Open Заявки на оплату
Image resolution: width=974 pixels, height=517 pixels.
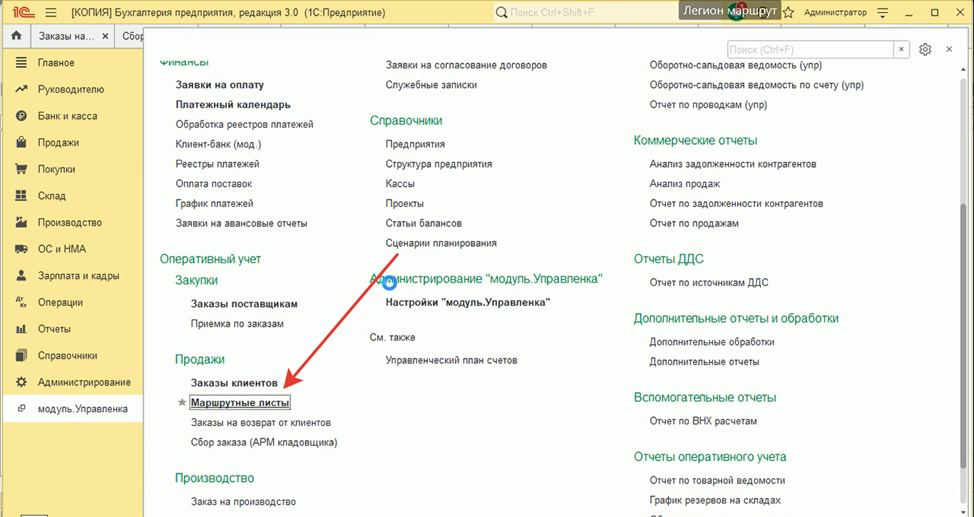coord(220,85)
